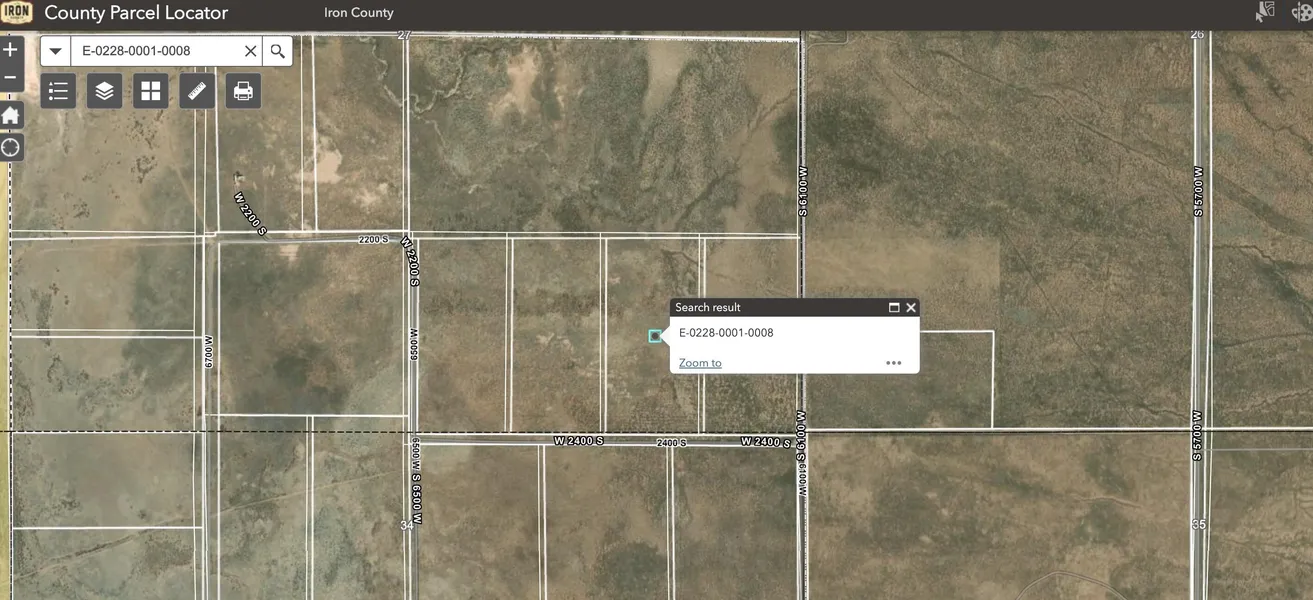
Task: Zoom out with the minus button
Action: point(10,77)
